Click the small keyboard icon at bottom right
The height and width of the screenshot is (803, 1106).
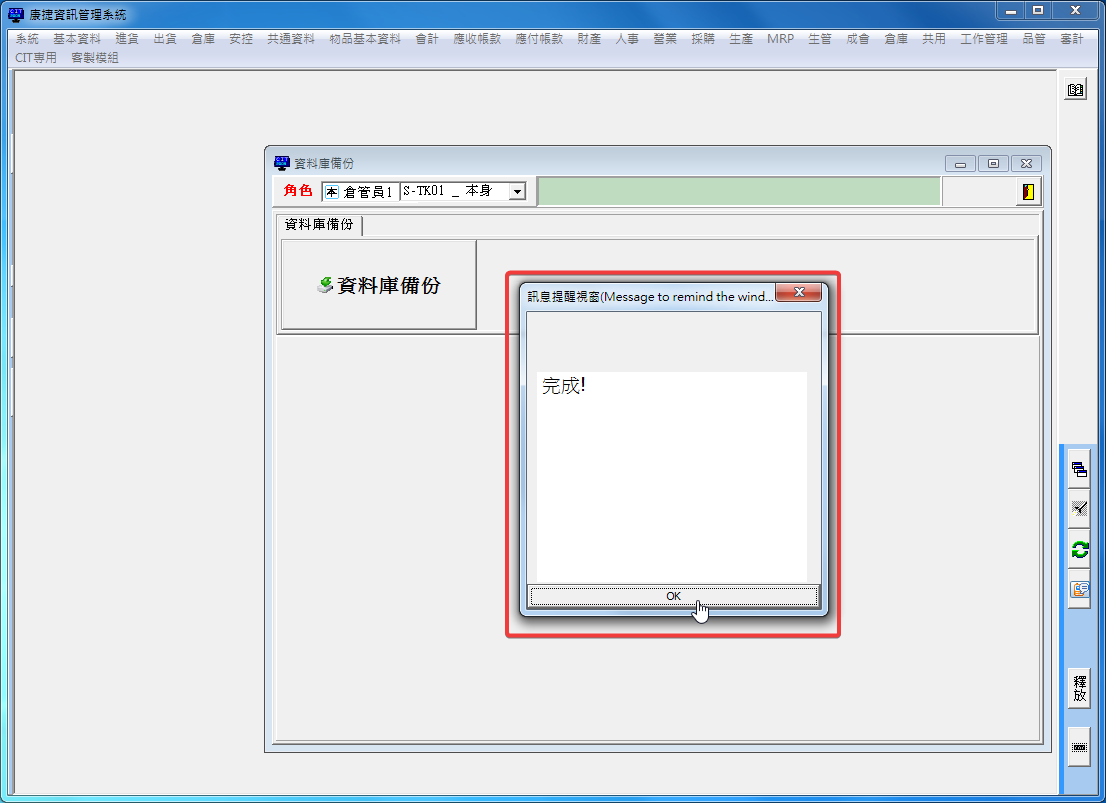point(1079,747)
